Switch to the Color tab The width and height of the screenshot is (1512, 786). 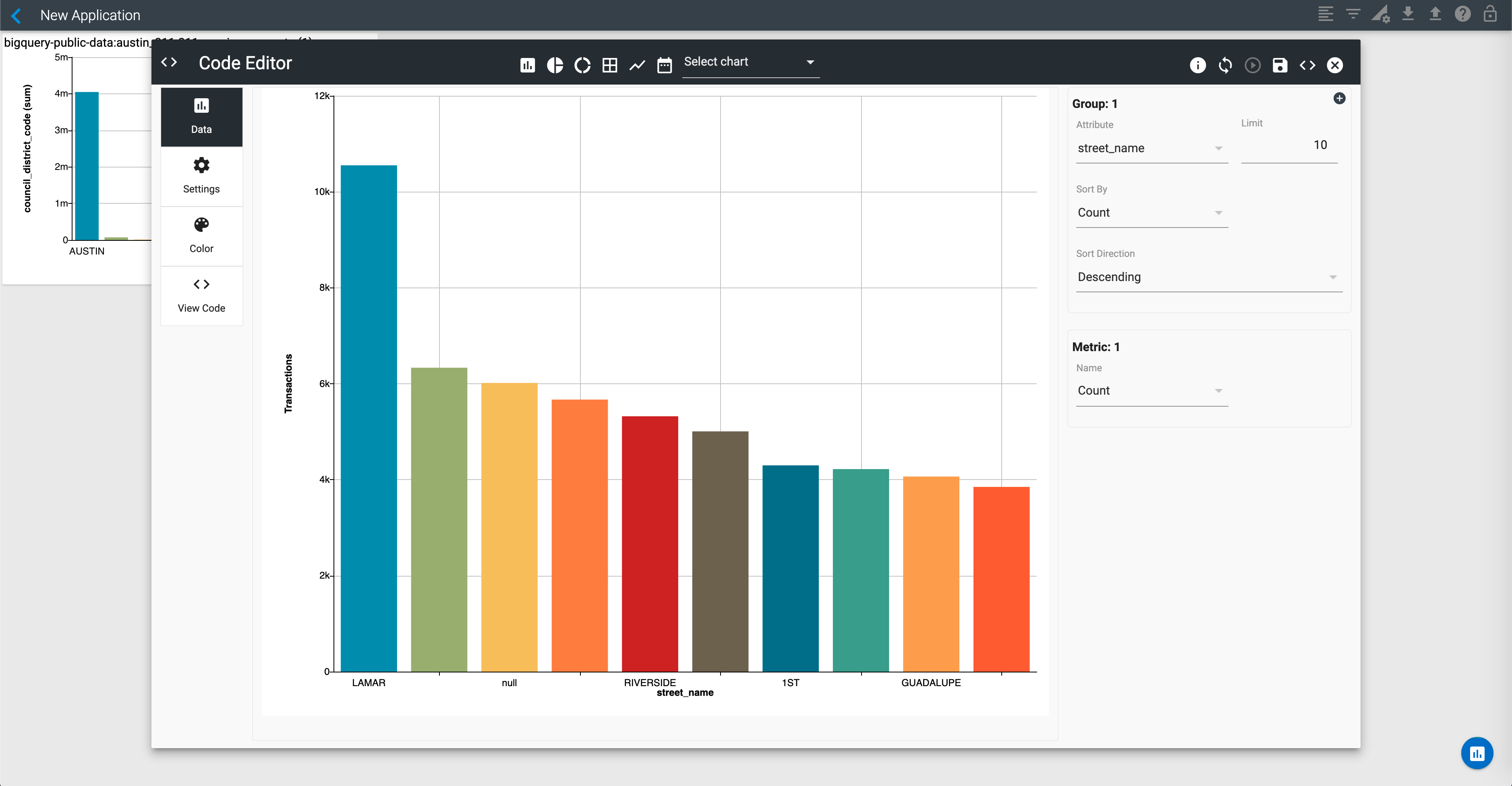[x=201, y=236]
